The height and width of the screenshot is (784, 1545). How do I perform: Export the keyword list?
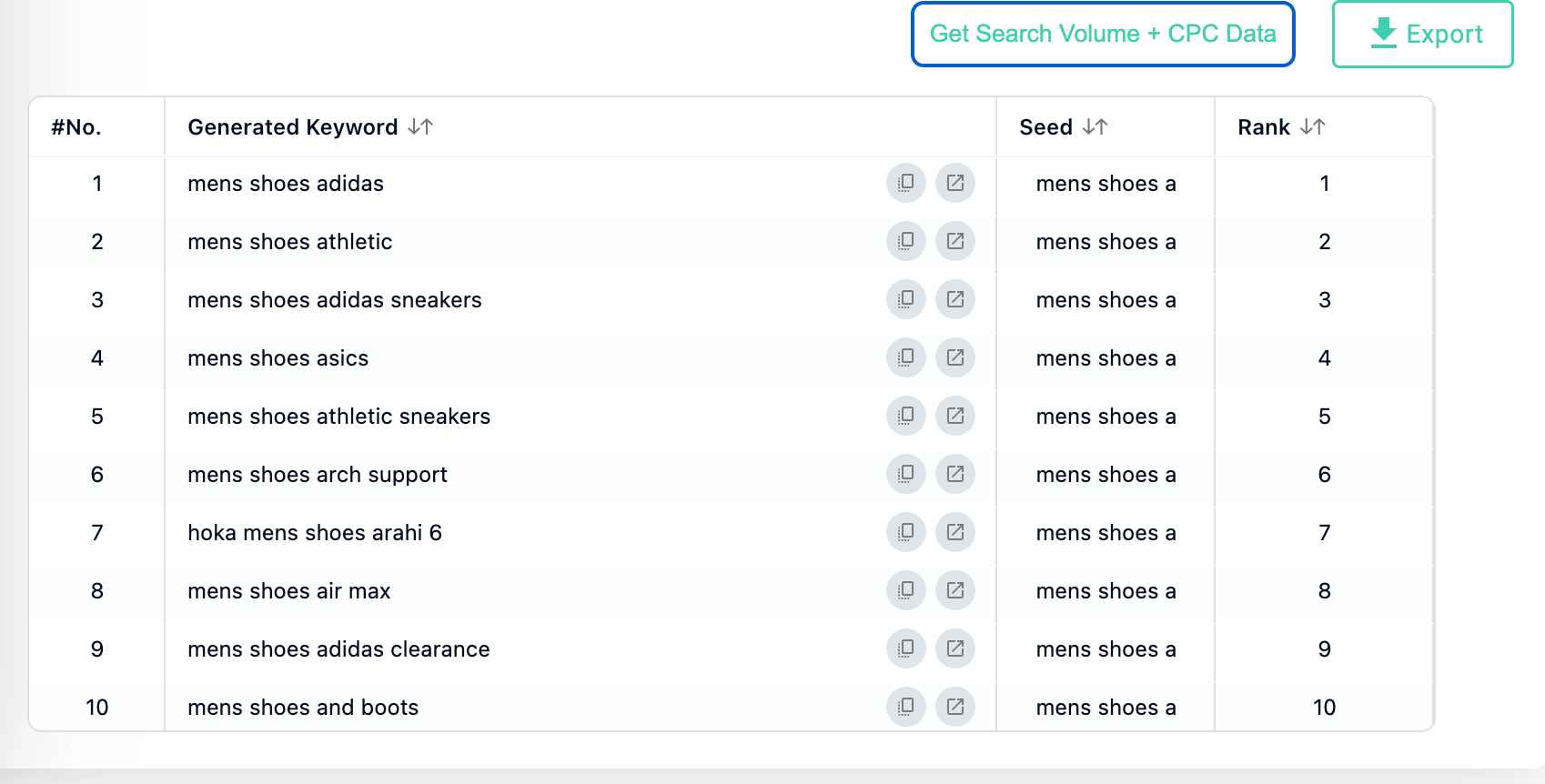(x=1423, y=35)
